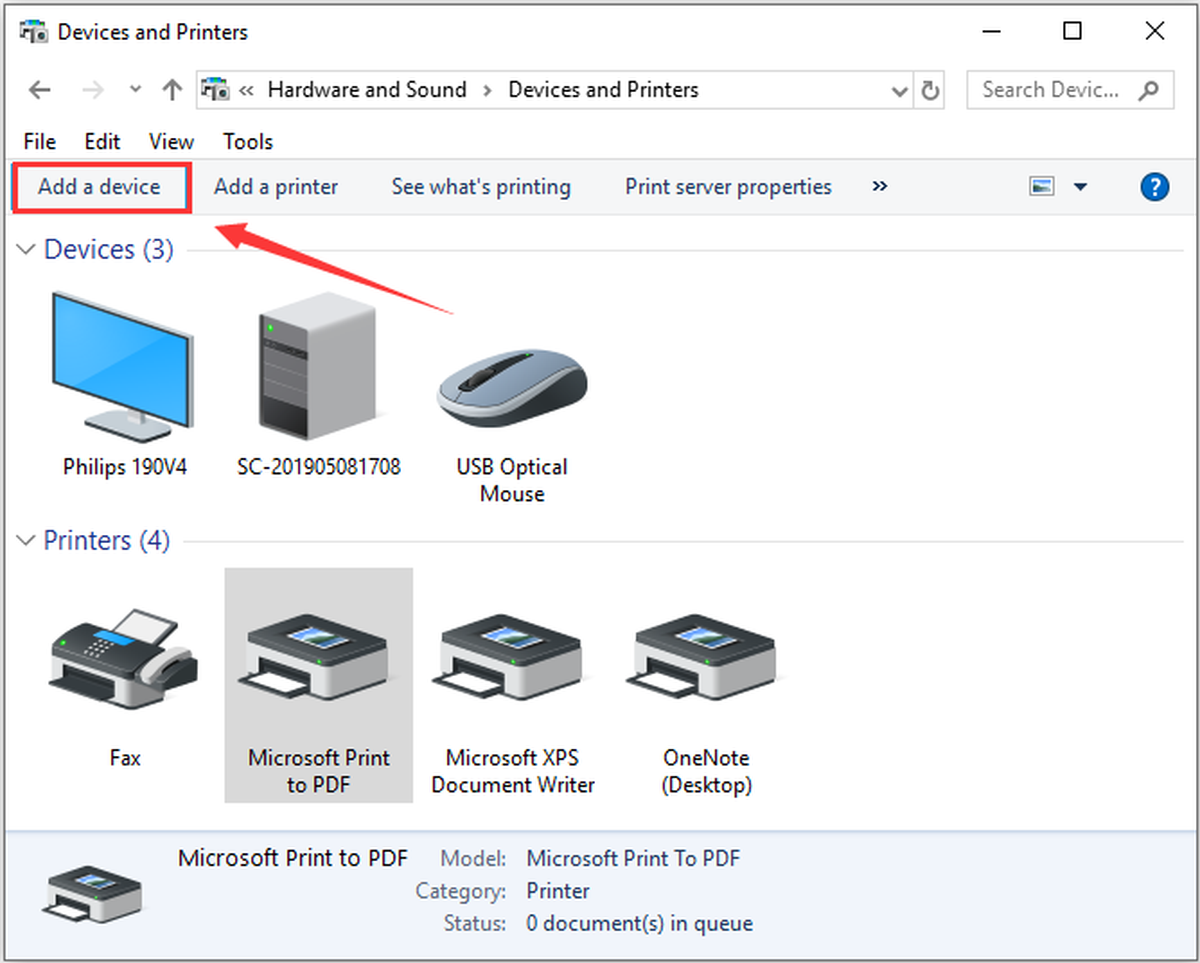1200x963 pixels.
Task: Show more toolbar commands chevron
Action: coord(880,186)
